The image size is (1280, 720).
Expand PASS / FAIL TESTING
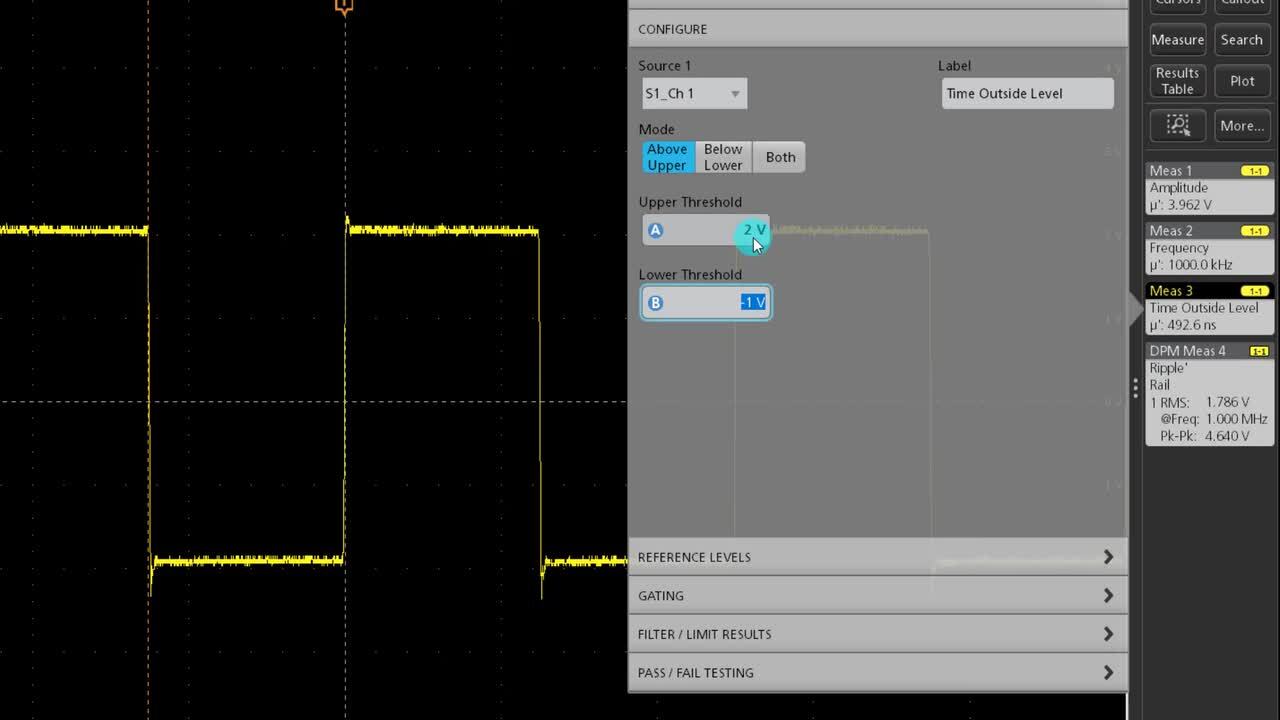(x=877, y=672)
